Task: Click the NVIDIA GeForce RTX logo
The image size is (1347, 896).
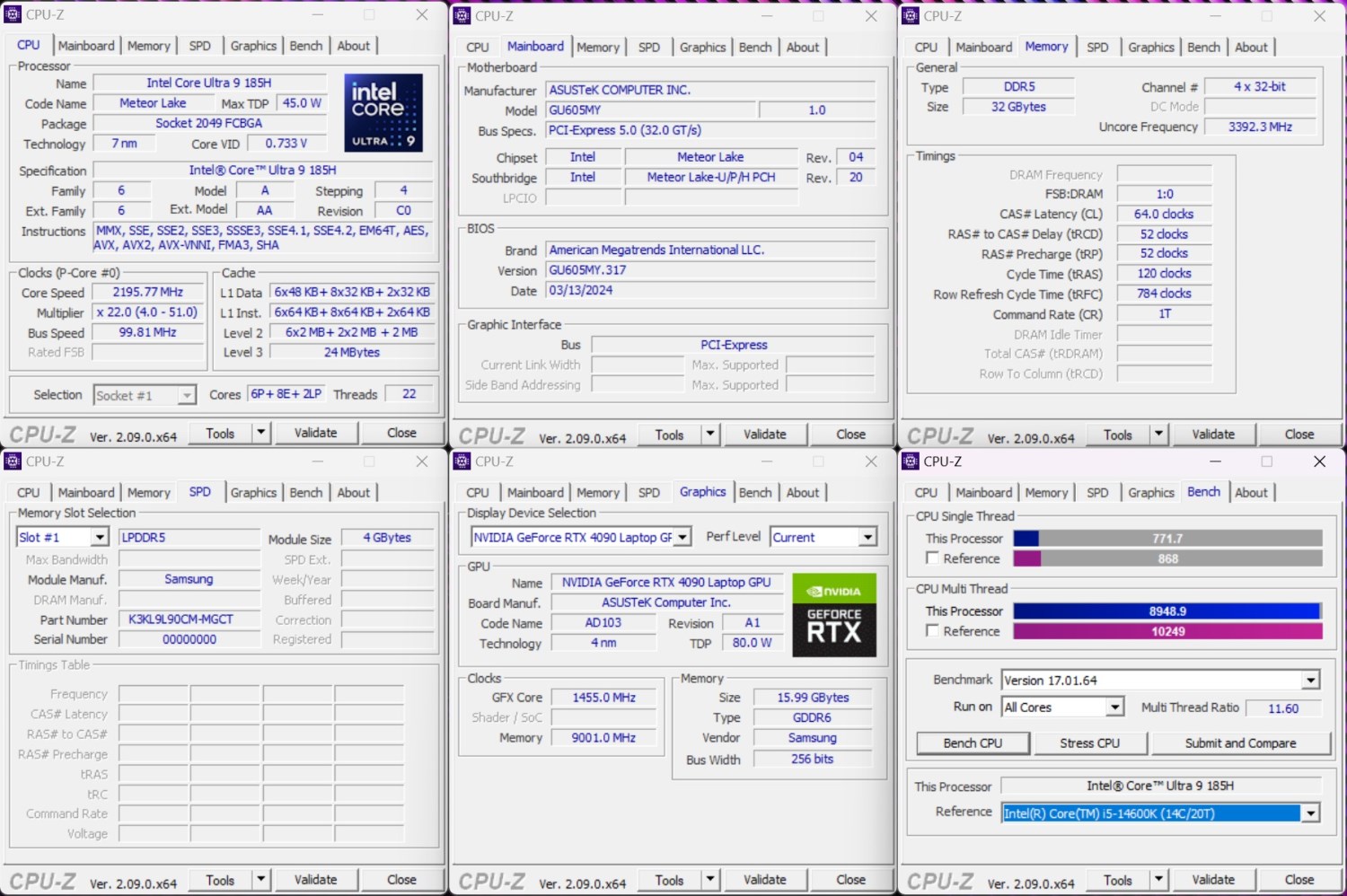Action: 833,615
